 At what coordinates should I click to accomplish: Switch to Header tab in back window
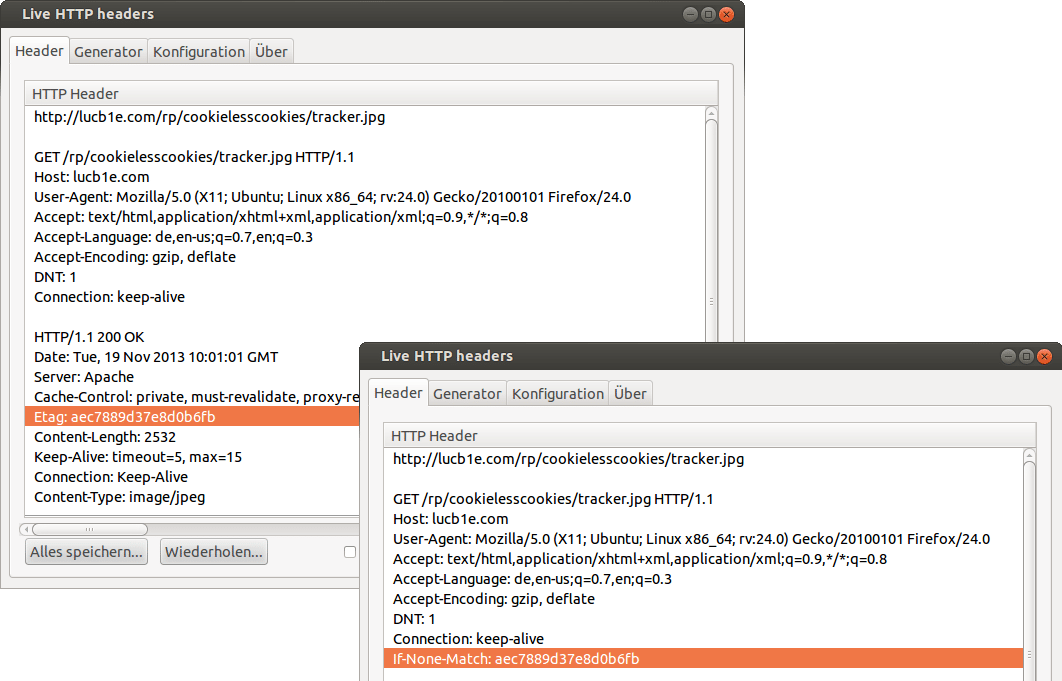39,51
